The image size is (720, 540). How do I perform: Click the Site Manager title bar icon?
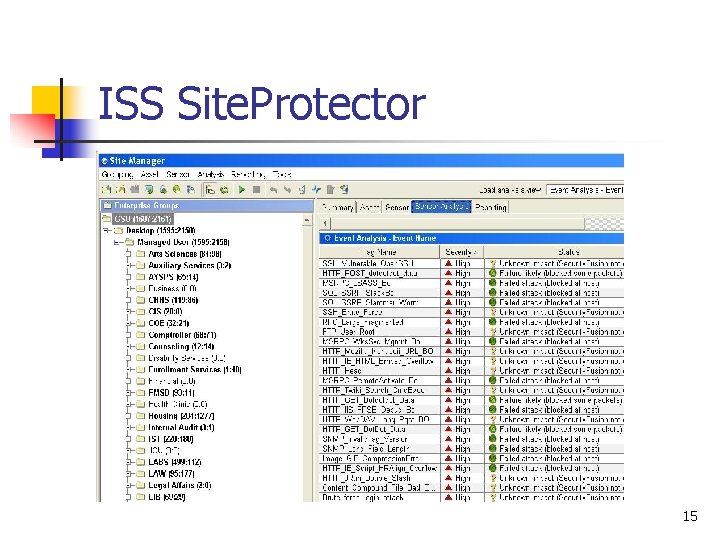coord(104,161)
